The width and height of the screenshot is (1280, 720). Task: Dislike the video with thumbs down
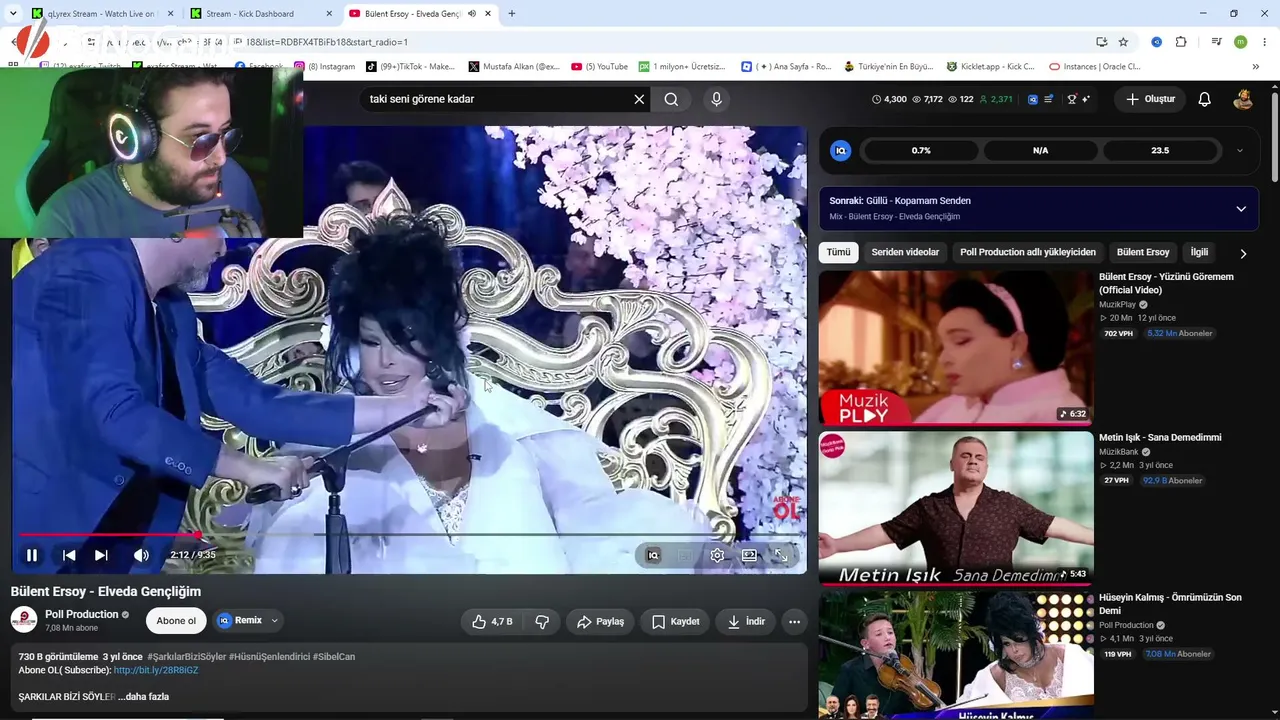coord(542,621)
